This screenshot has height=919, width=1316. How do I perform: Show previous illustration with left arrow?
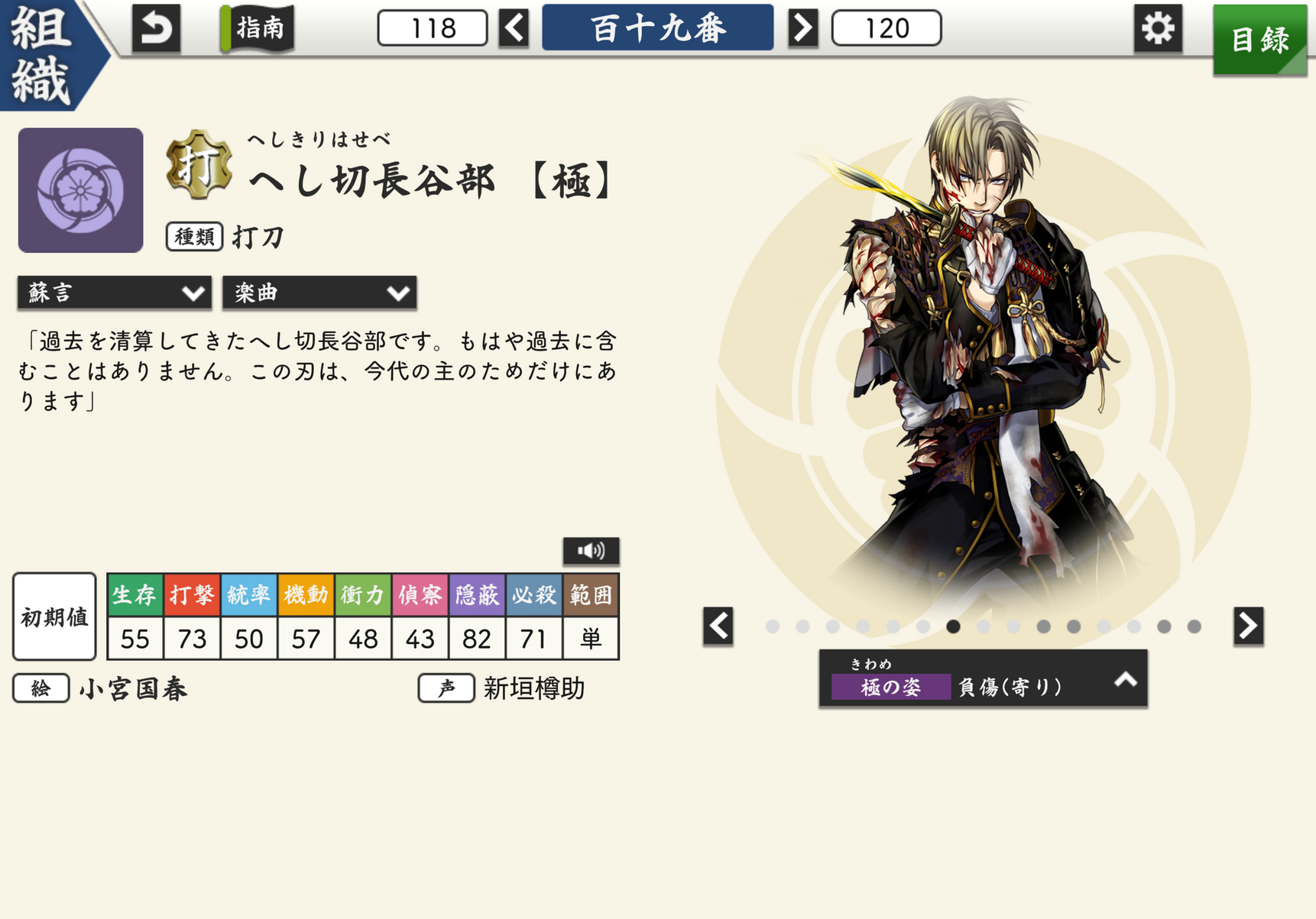tap(718, 626)
